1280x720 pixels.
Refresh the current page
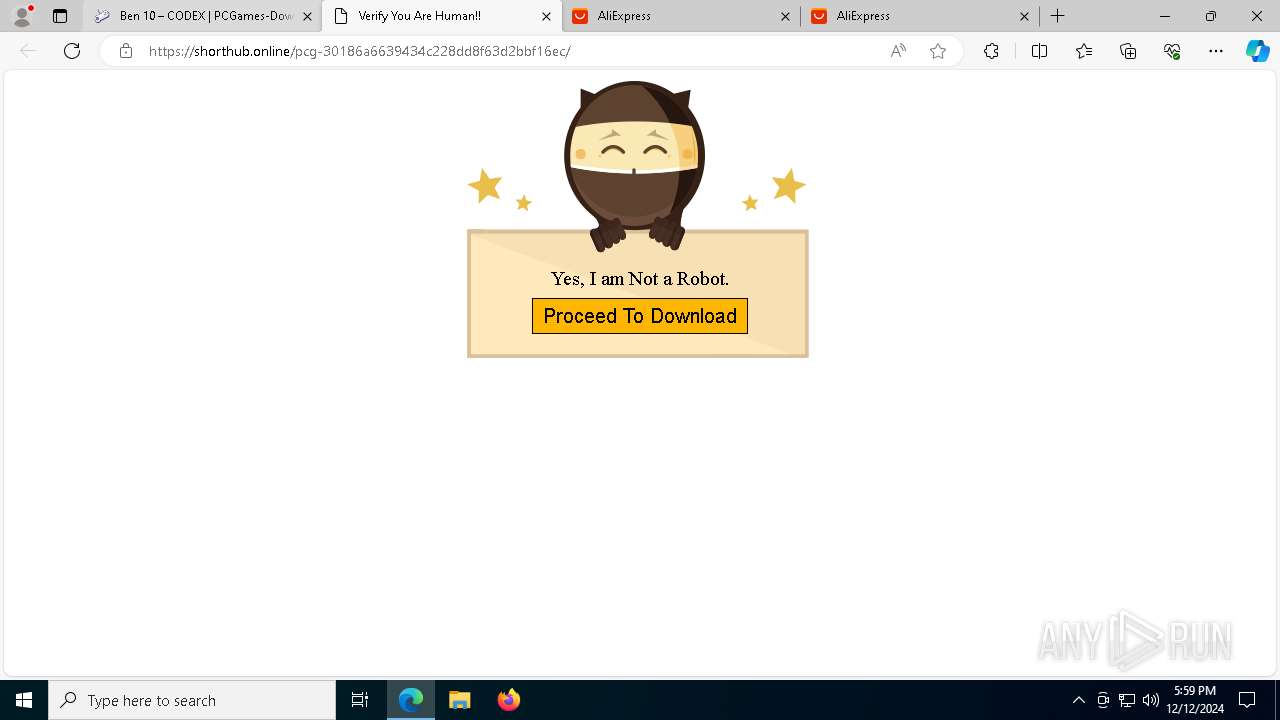(72, 51)
